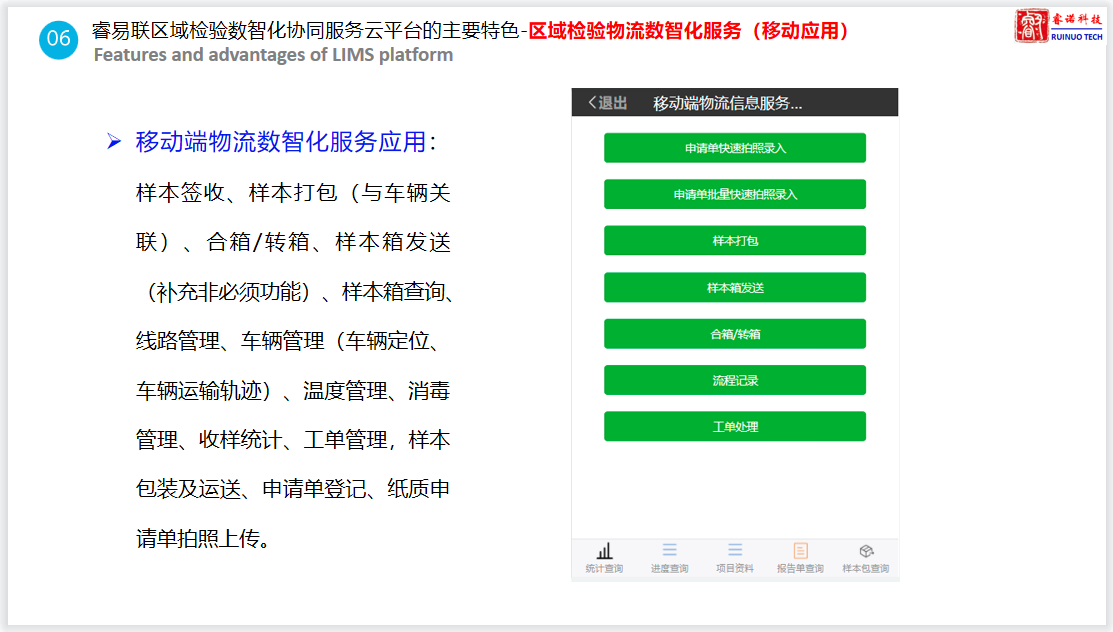
Task: Tap the 样本包查询 package icon
Action: [x=866, y=551]
